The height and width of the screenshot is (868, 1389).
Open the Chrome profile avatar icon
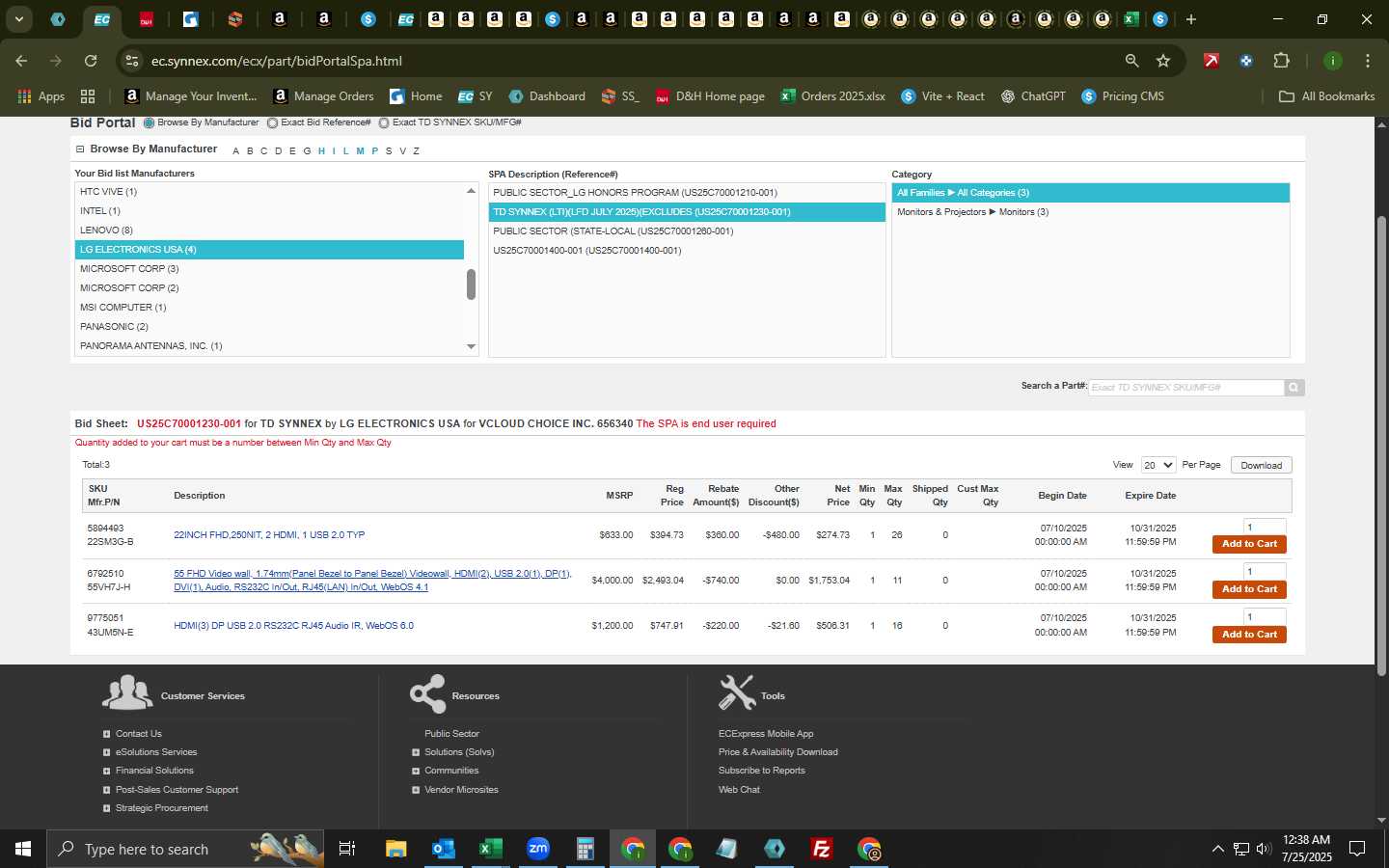(x=1332, y=61)
